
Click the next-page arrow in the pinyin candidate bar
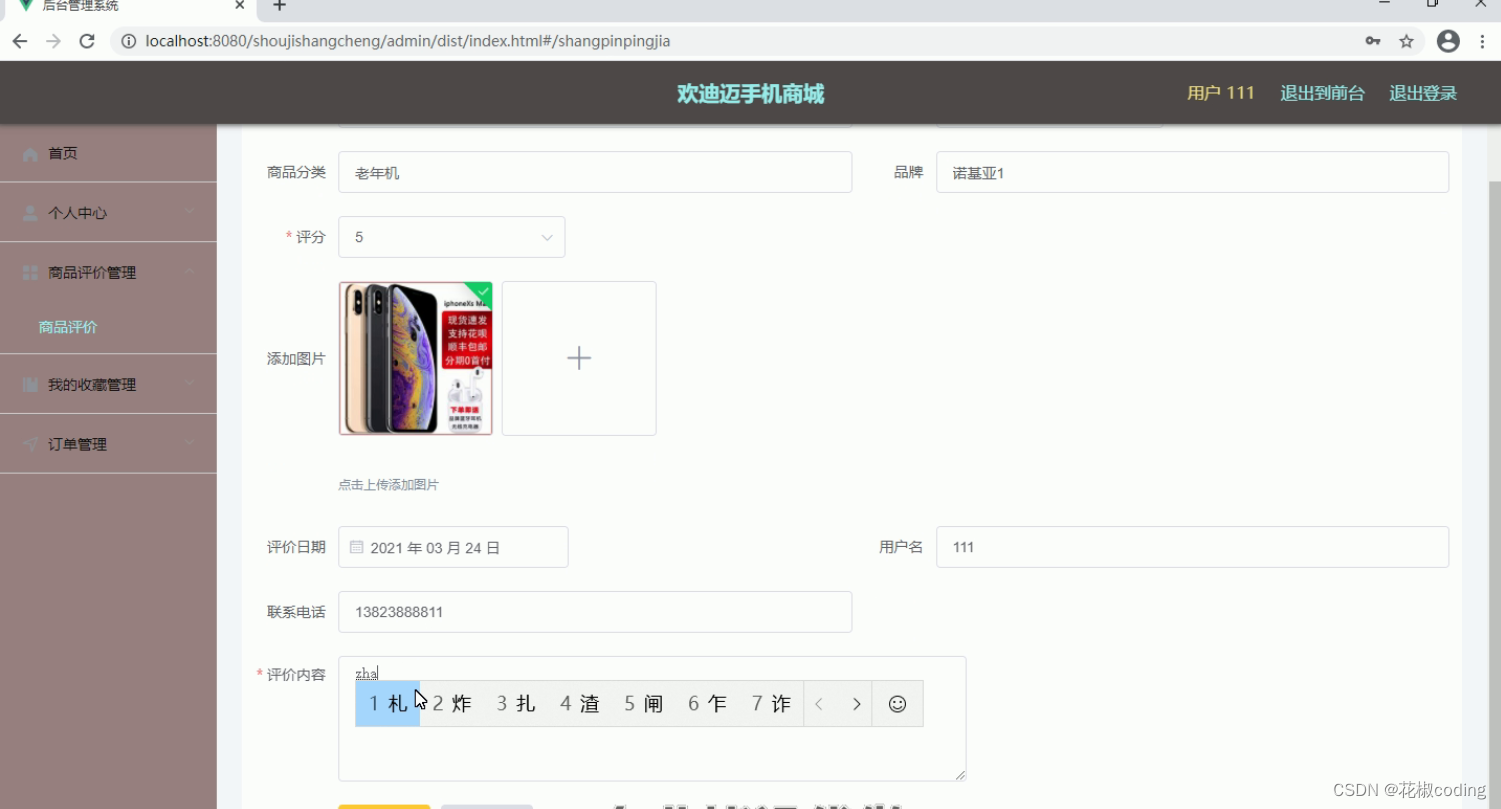click(x=856, y=703)
